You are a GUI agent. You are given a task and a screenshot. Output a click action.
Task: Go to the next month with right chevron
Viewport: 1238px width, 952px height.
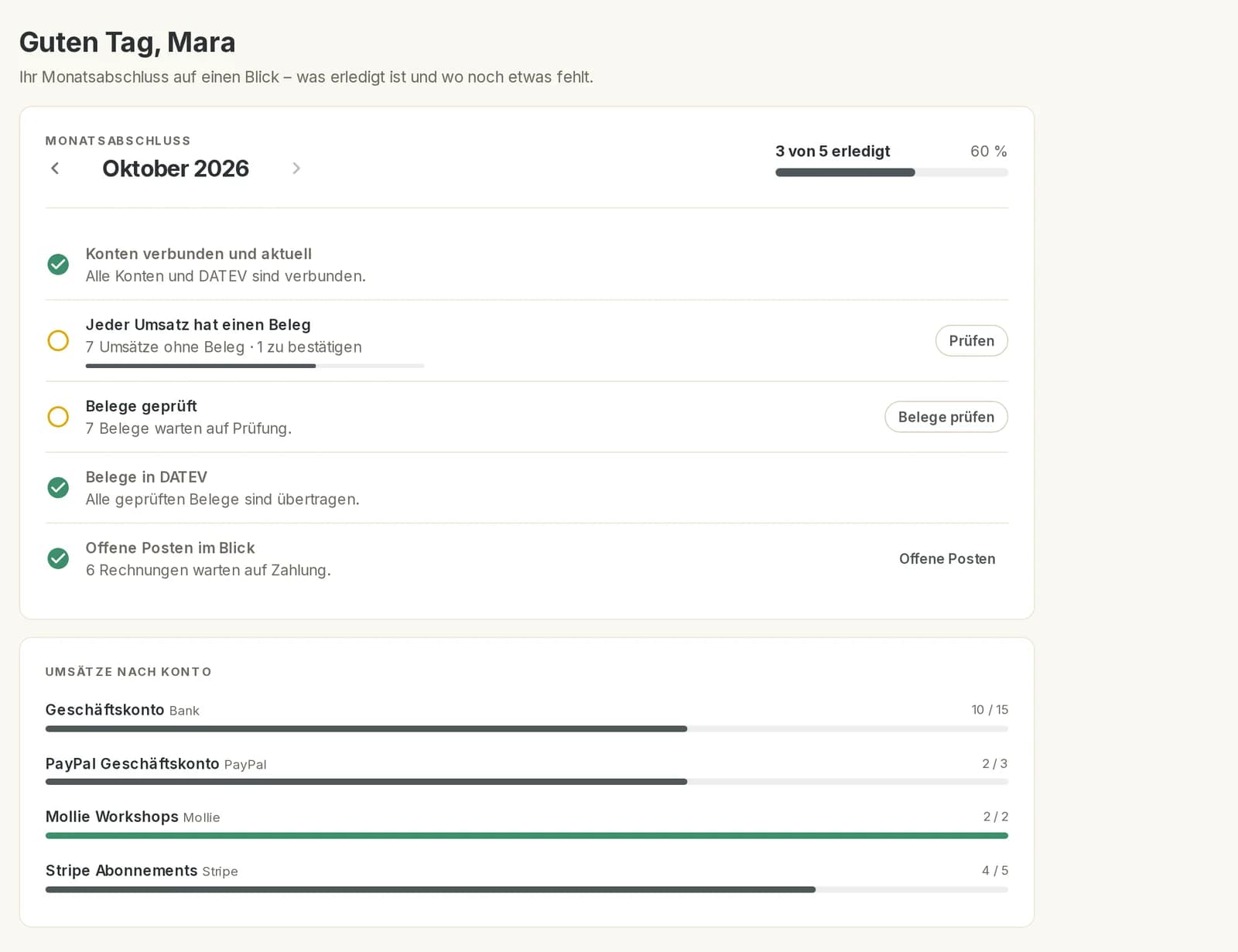click(296, 168)
